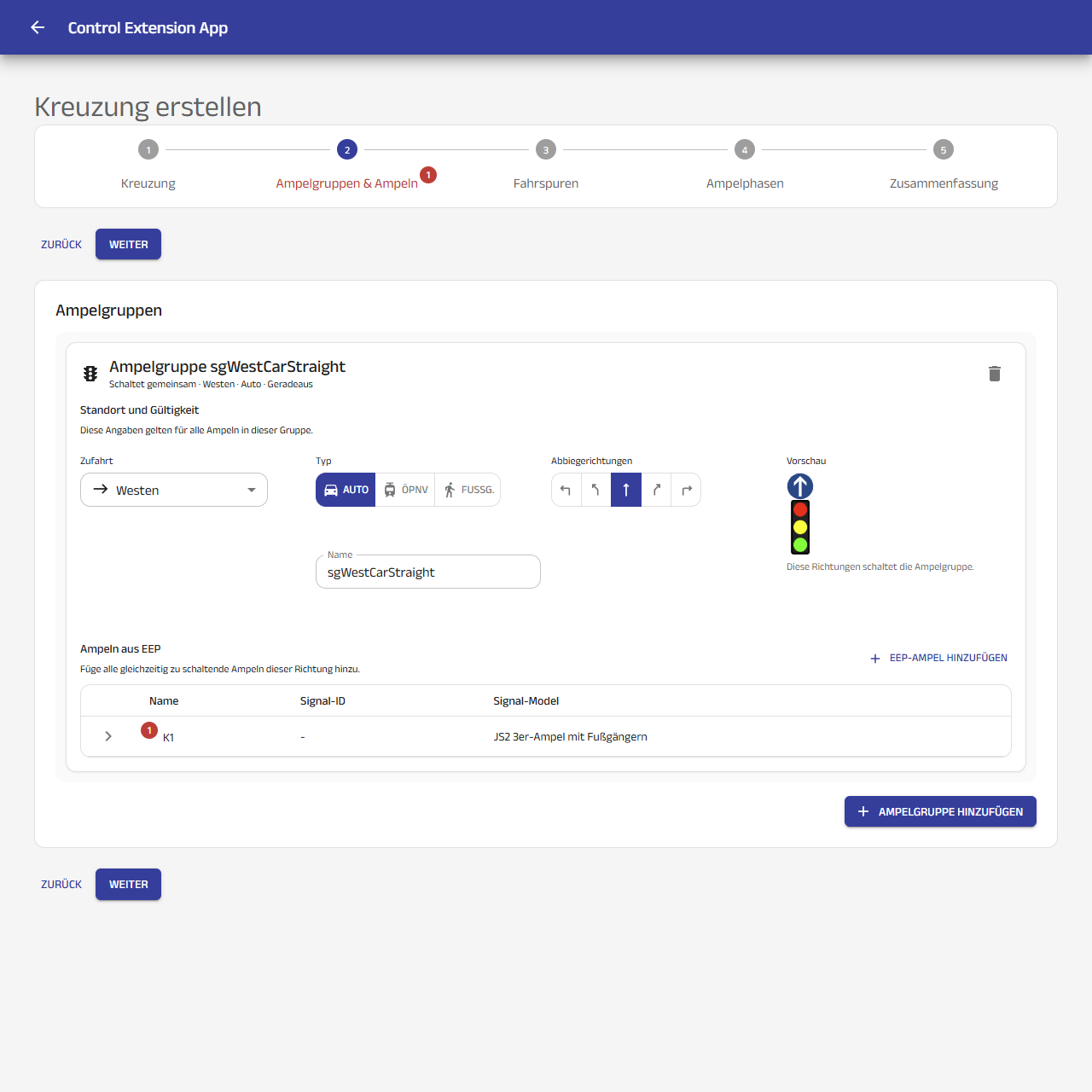This screenshot has width=1092, height=1092.
Task: Open the Zufahrt Westen dropdown
Action: (x=174, y=490)
